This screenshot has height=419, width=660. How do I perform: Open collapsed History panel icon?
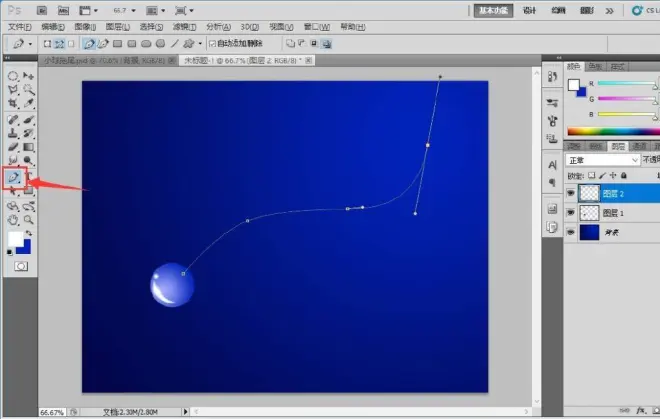(x=552, y=76)
